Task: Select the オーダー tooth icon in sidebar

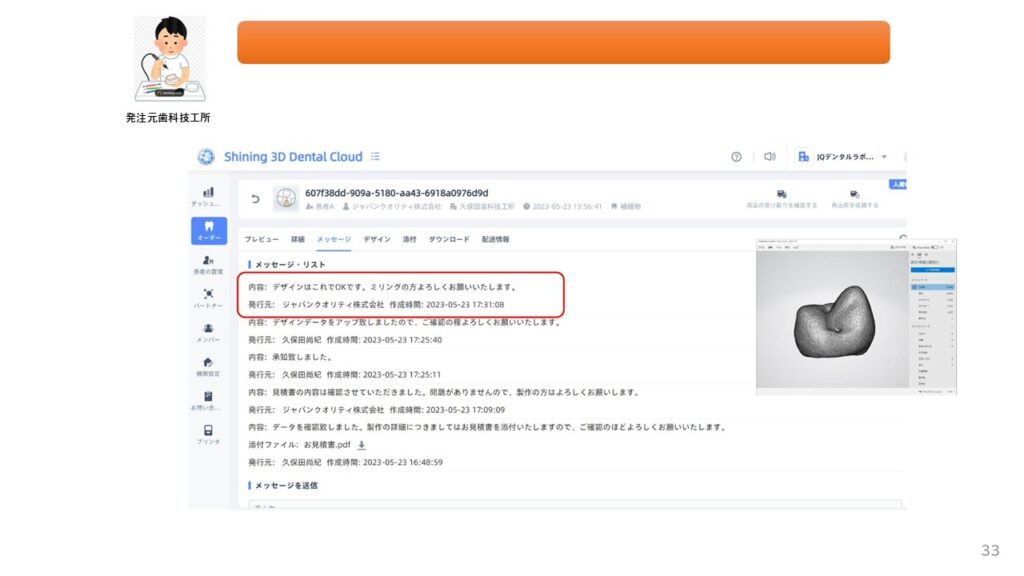Action: 208,230
